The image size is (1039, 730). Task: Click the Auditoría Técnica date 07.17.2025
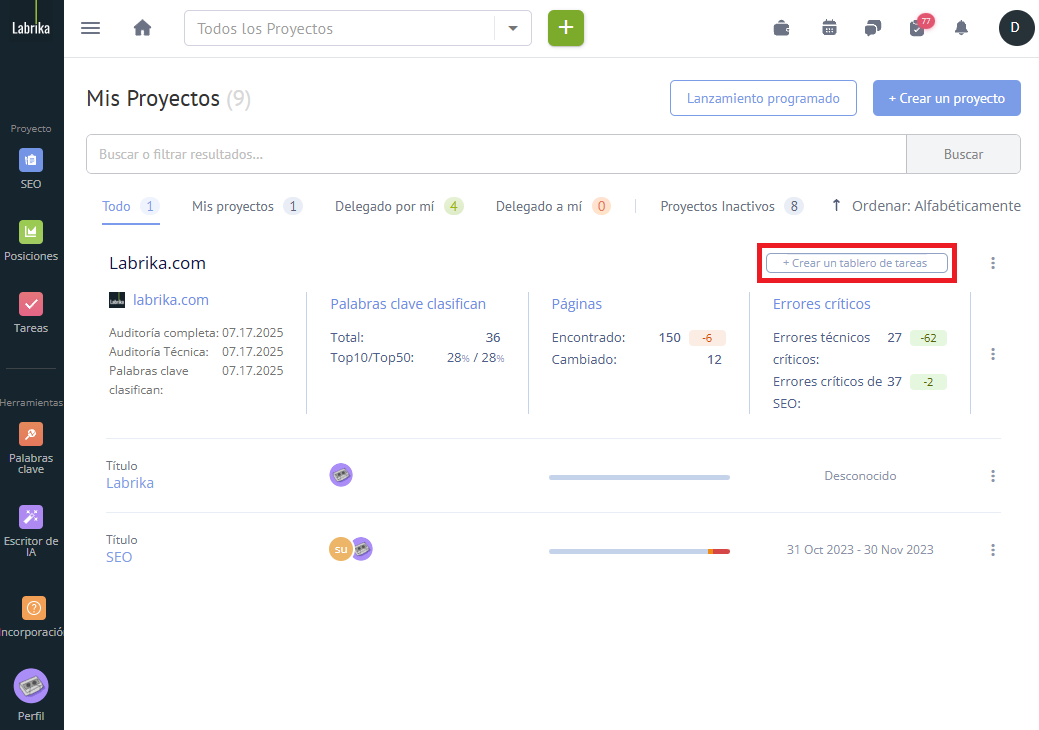[x=252, y=352]
